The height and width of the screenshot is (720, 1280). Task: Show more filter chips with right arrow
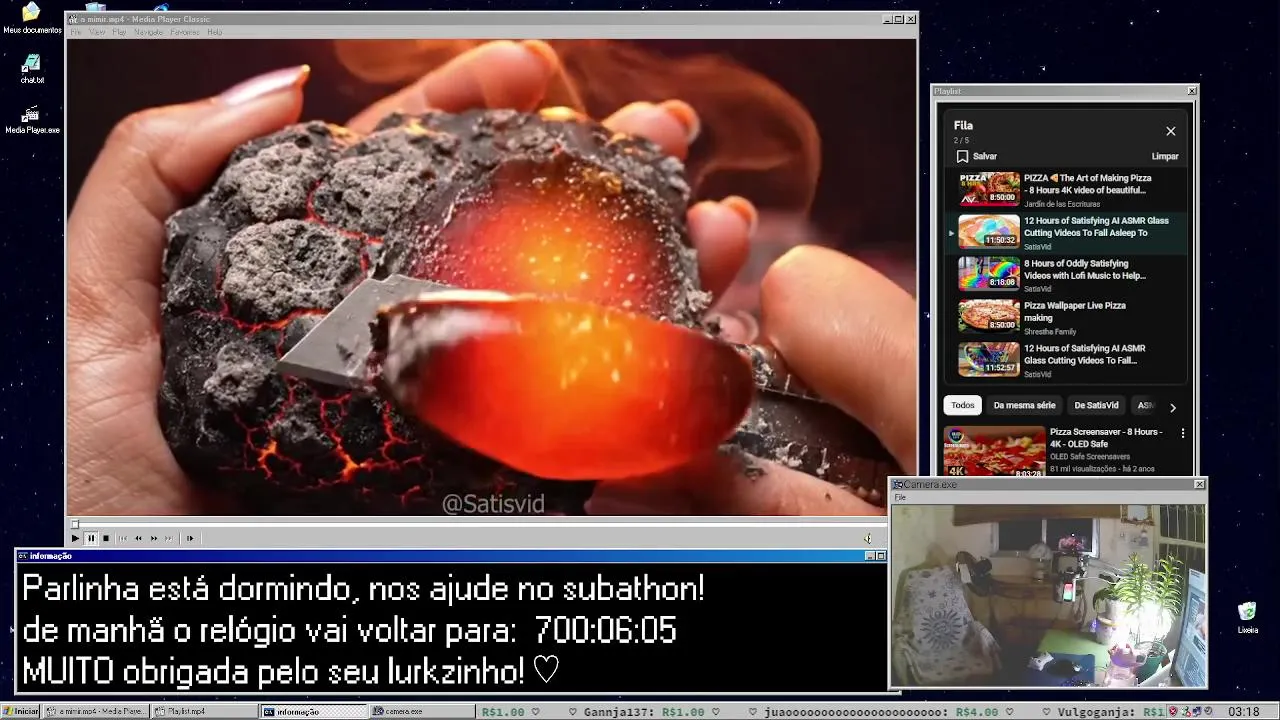pyautogui.click(x=1173, y=407)
